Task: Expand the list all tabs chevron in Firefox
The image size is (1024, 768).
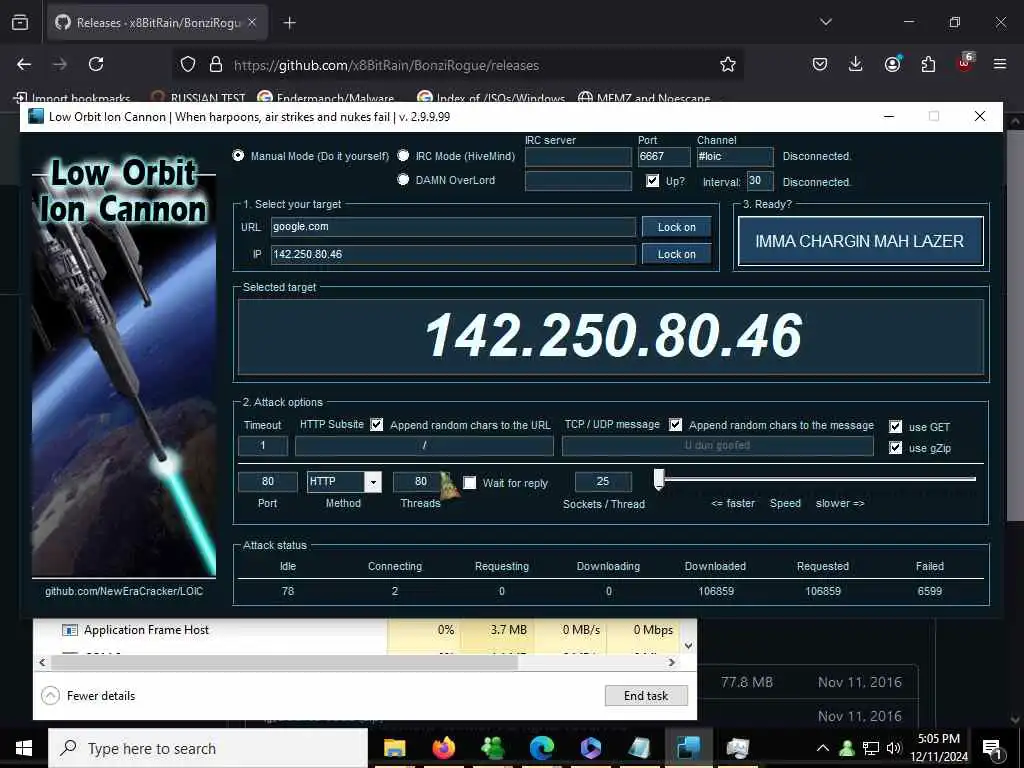Action: [825, 22]
